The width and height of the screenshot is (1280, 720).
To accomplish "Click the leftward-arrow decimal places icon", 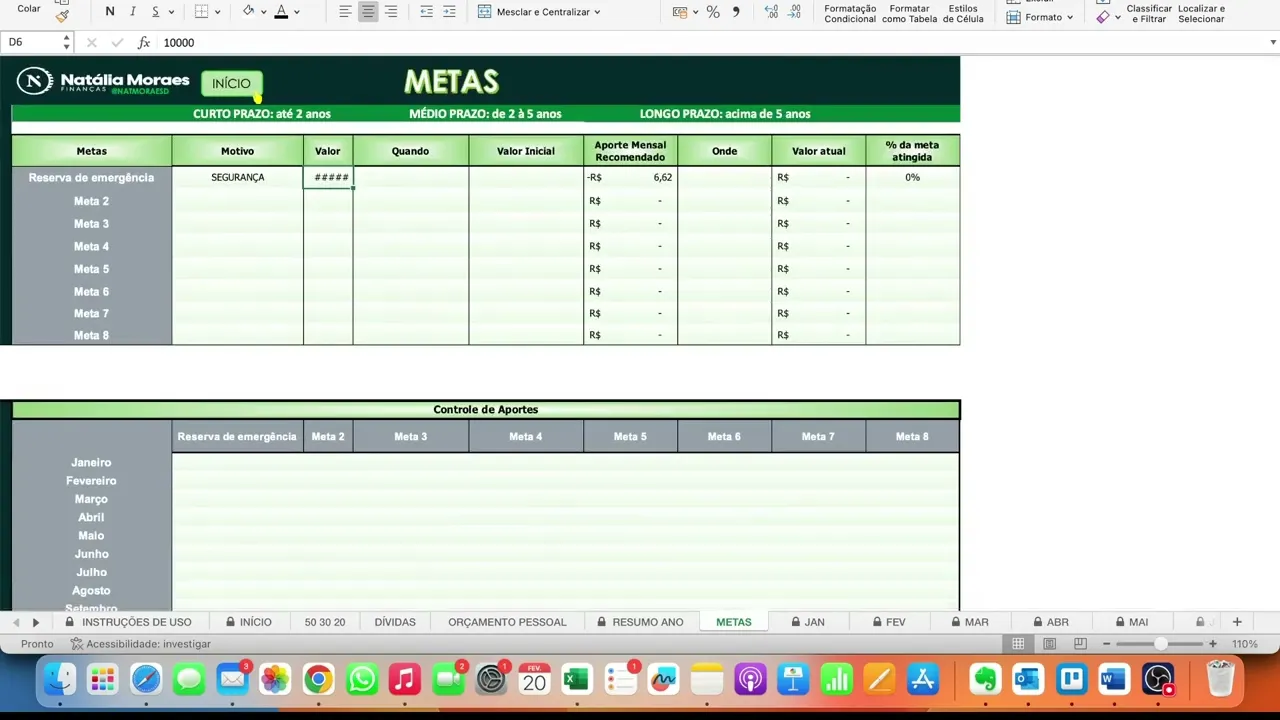I will (x=771, y=12).
